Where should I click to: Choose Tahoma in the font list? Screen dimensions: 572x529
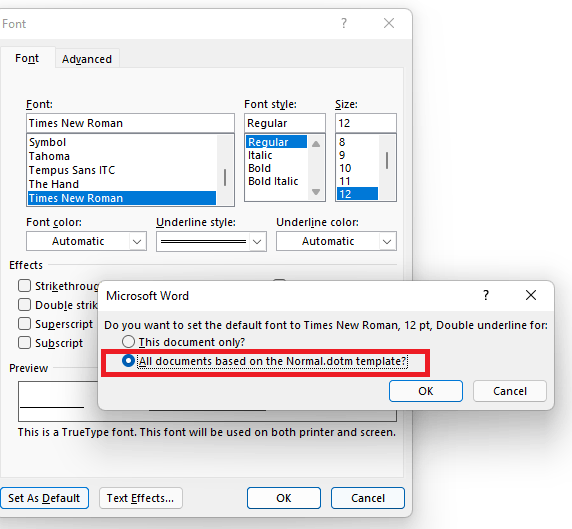pos(49,156)
